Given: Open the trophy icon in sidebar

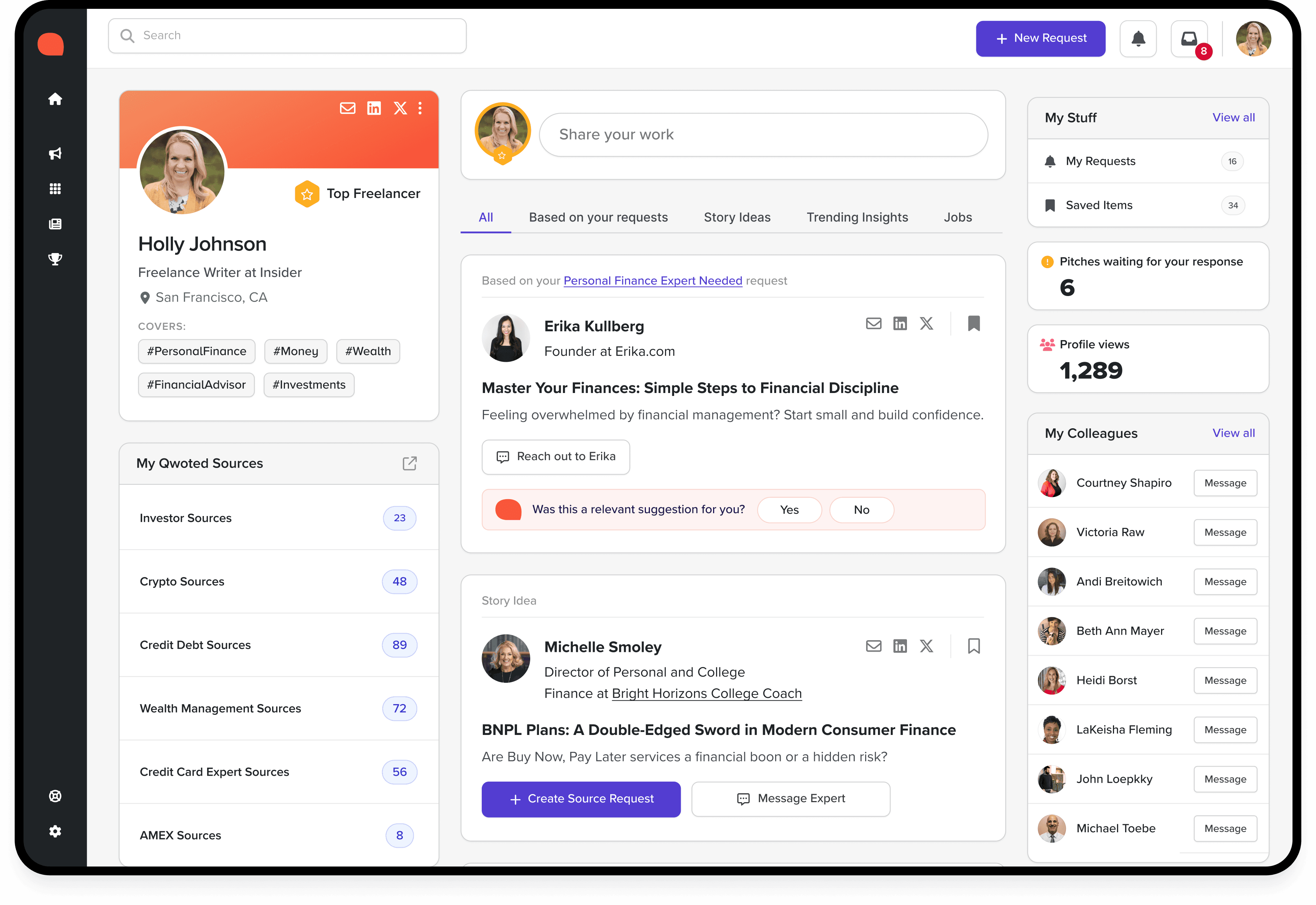Looking at the screenshot, I should tap(55, 259).
